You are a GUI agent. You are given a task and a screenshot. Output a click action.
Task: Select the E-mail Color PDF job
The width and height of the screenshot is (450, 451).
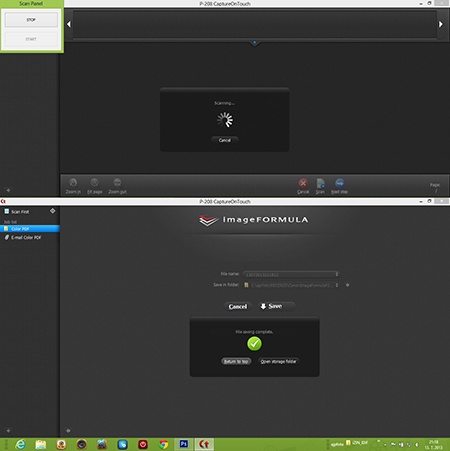click(x=30, y=237)
